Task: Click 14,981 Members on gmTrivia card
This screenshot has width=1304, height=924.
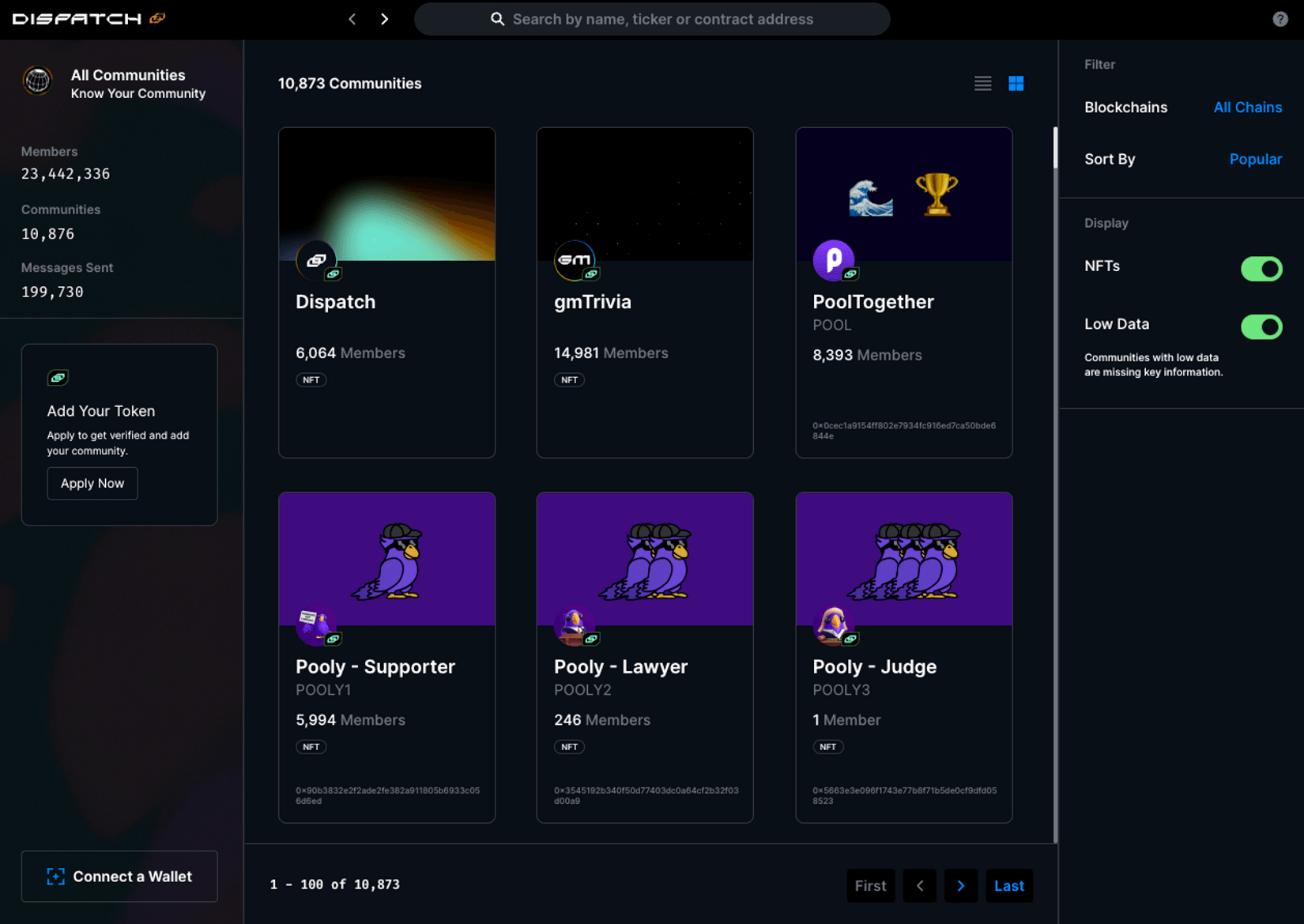Action: [x=611, y=353]
